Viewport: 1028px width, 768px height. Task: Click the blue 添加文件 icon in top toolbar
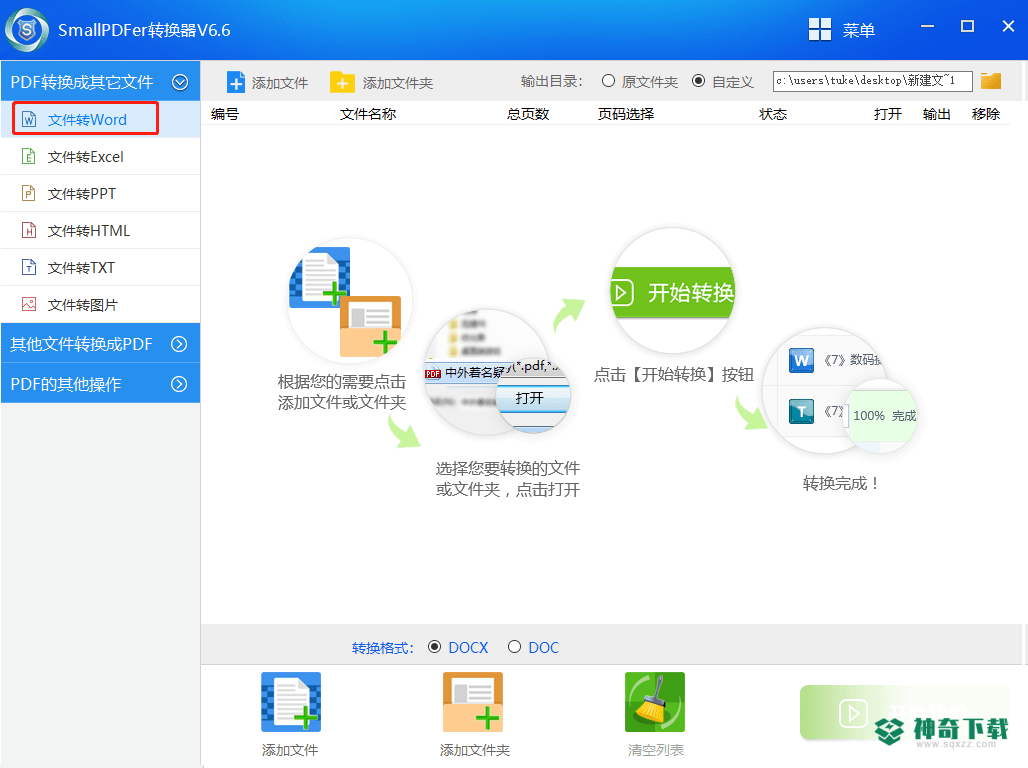(x=236, y=83)
